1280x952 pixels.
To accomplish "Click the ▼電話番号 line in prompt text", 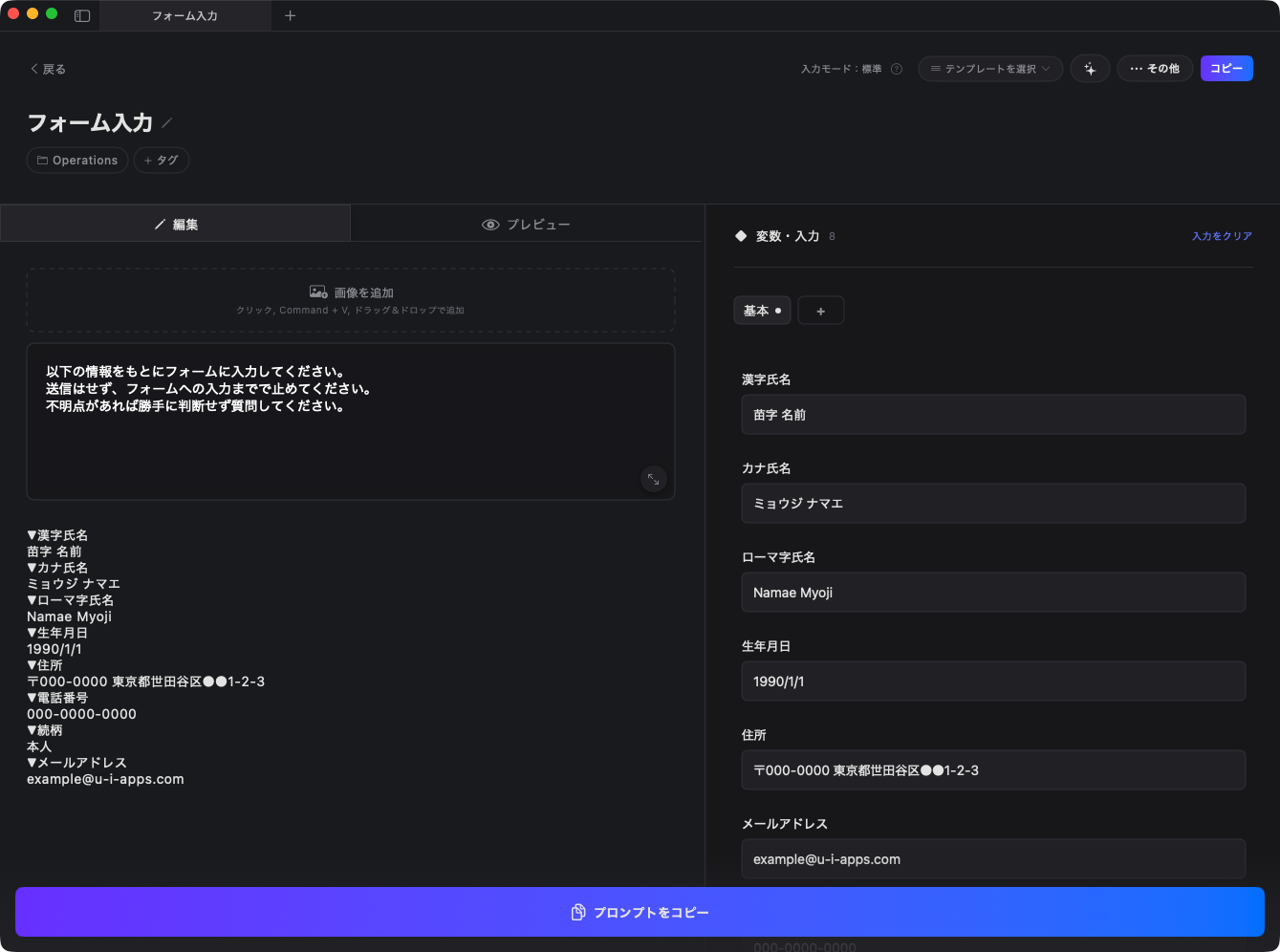I will (x=57, y=698).
